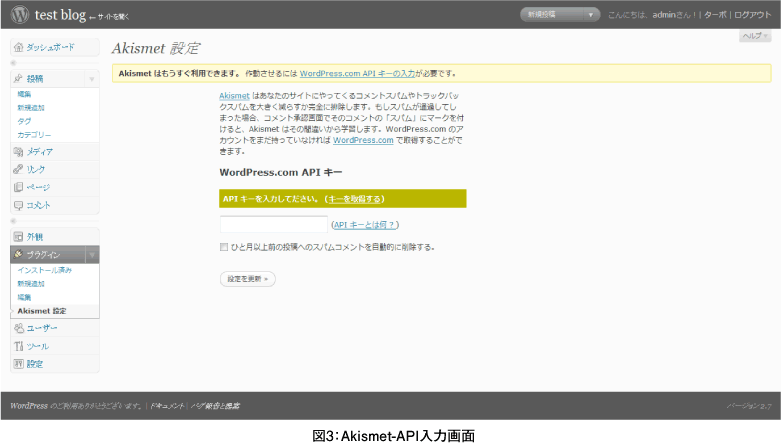Click the リンク (Links) chain icon

tap(18, 169)
